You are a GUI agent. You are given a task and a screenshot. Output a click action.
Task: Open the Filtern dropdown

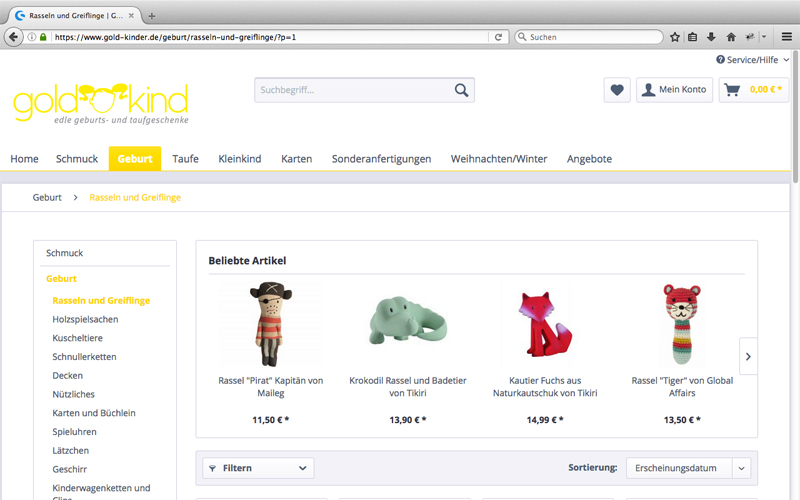(258, 468)
